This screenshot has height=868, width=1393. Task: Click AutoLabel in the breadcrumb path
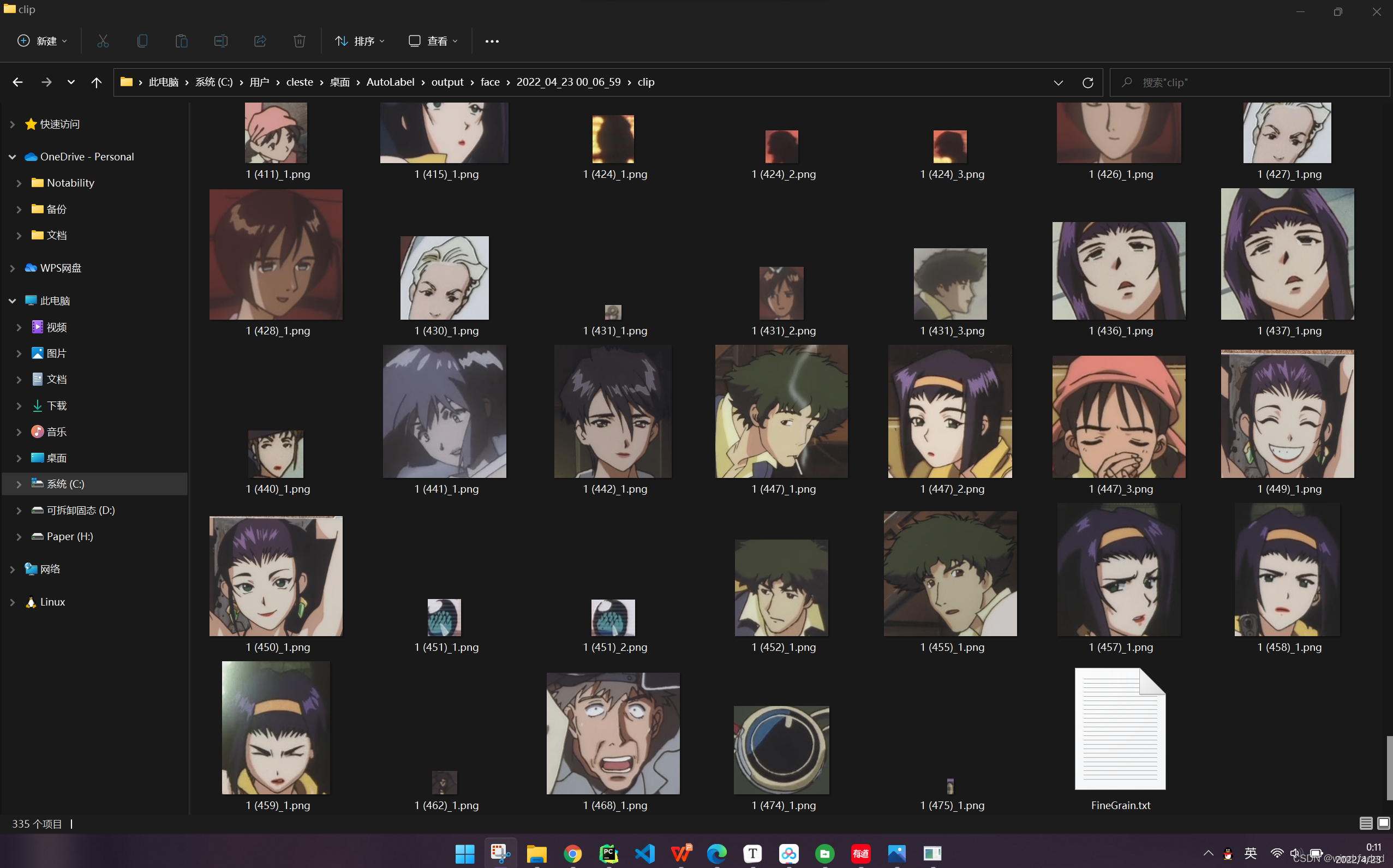click(390, 82)
